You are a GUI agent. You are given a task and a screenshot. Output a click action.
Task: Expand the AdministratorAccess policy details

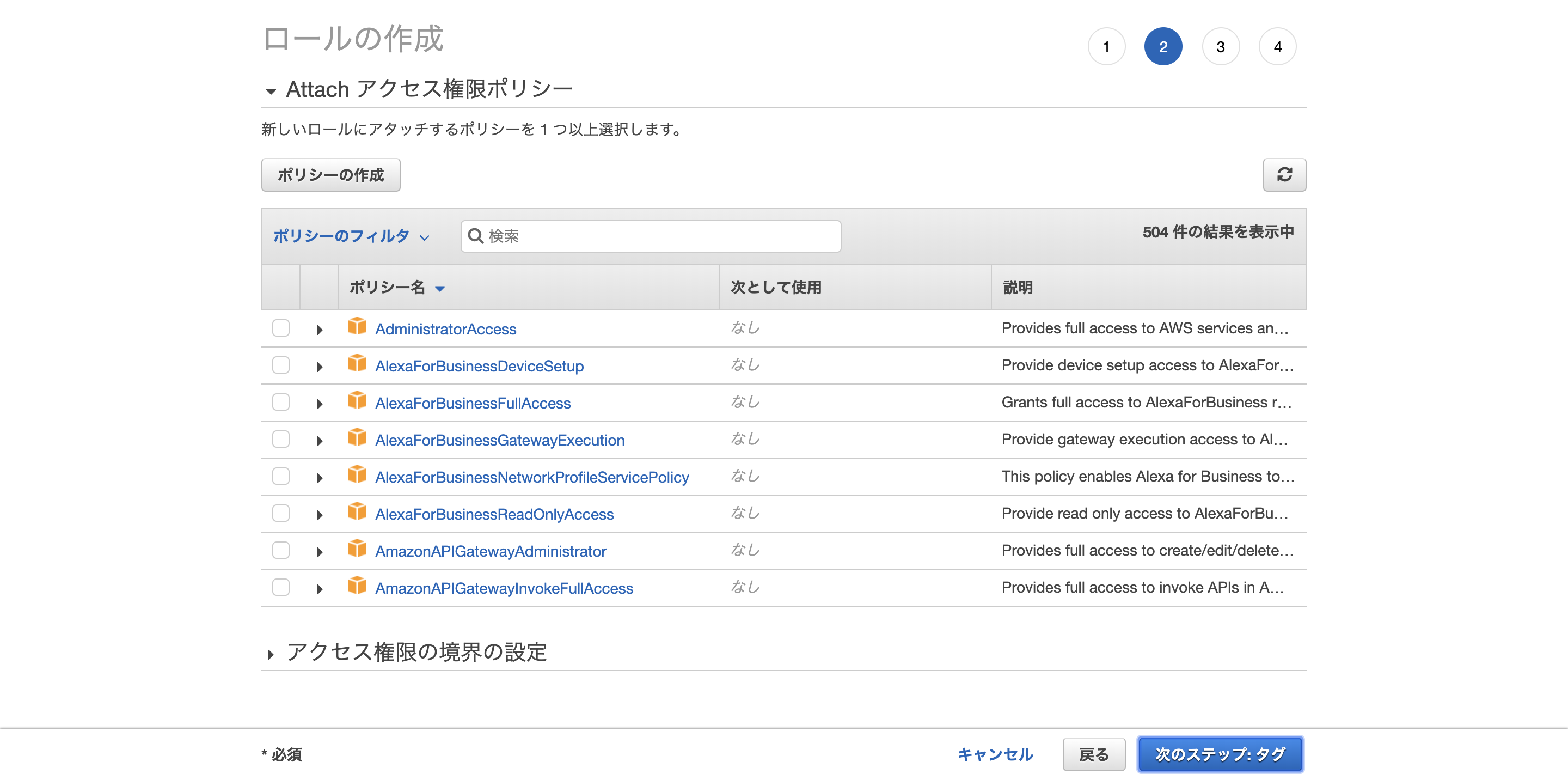[x=319, y=330]
